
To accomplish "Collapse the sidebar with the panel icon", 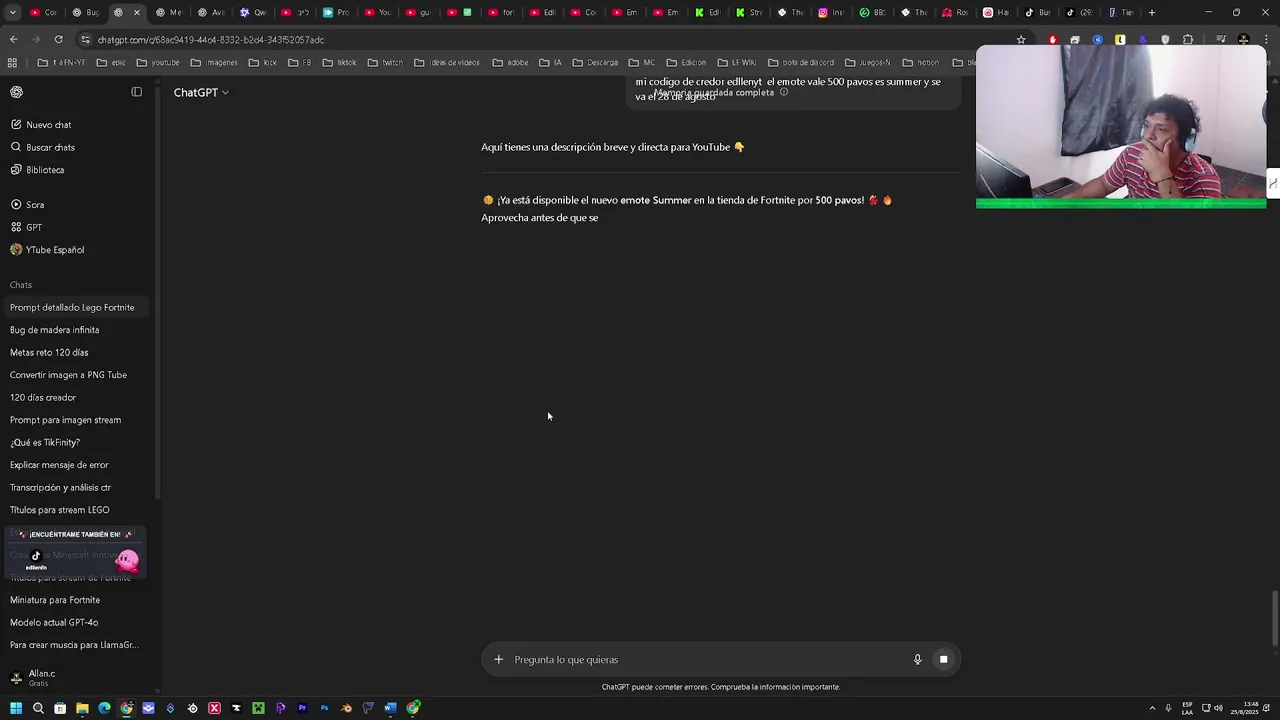I will tap(137, 92).
